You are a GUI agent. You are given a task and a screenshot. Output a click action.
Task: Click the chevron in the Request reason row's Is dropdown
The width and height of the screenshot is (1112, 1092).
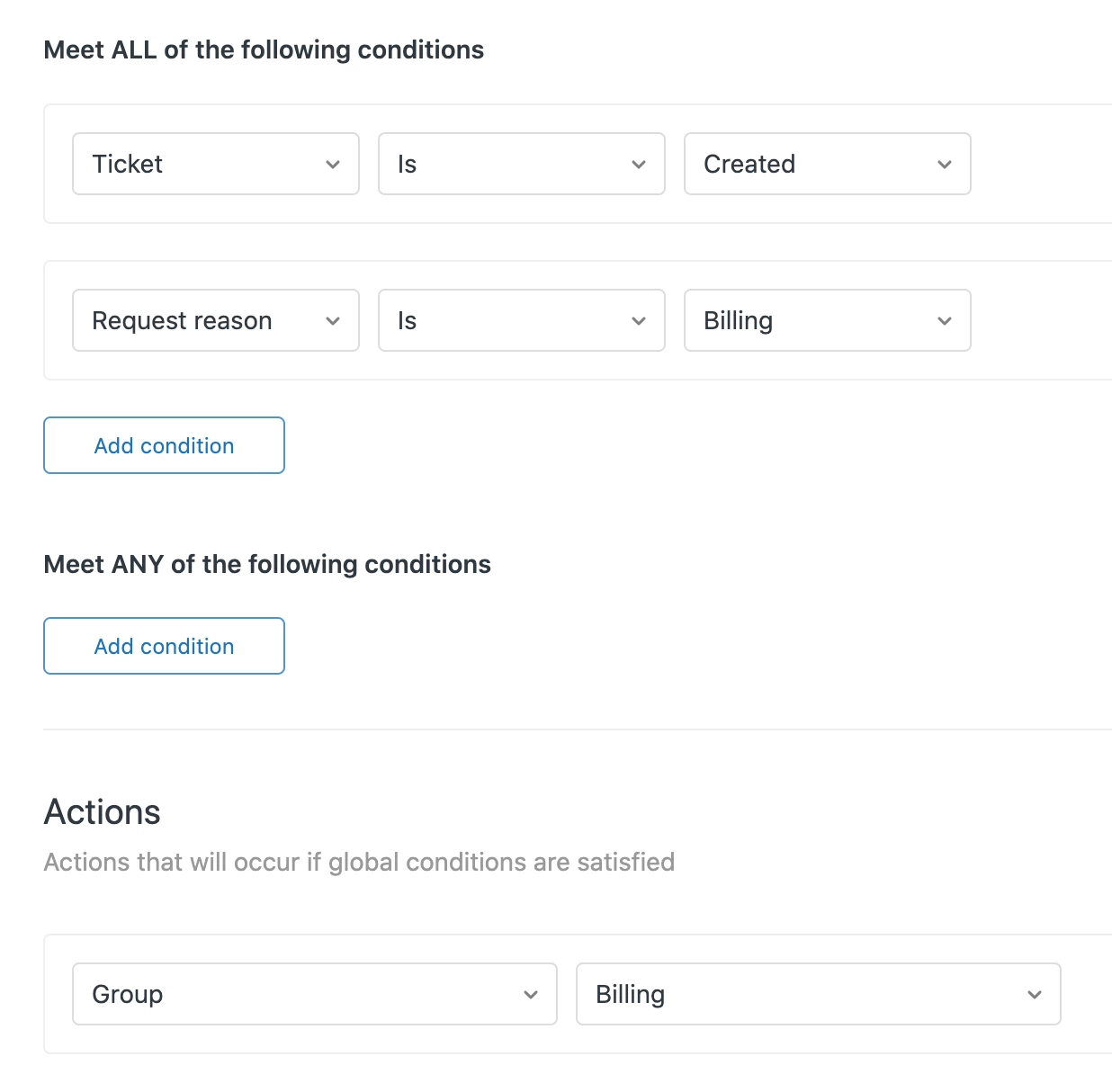[x=639, y=321]
